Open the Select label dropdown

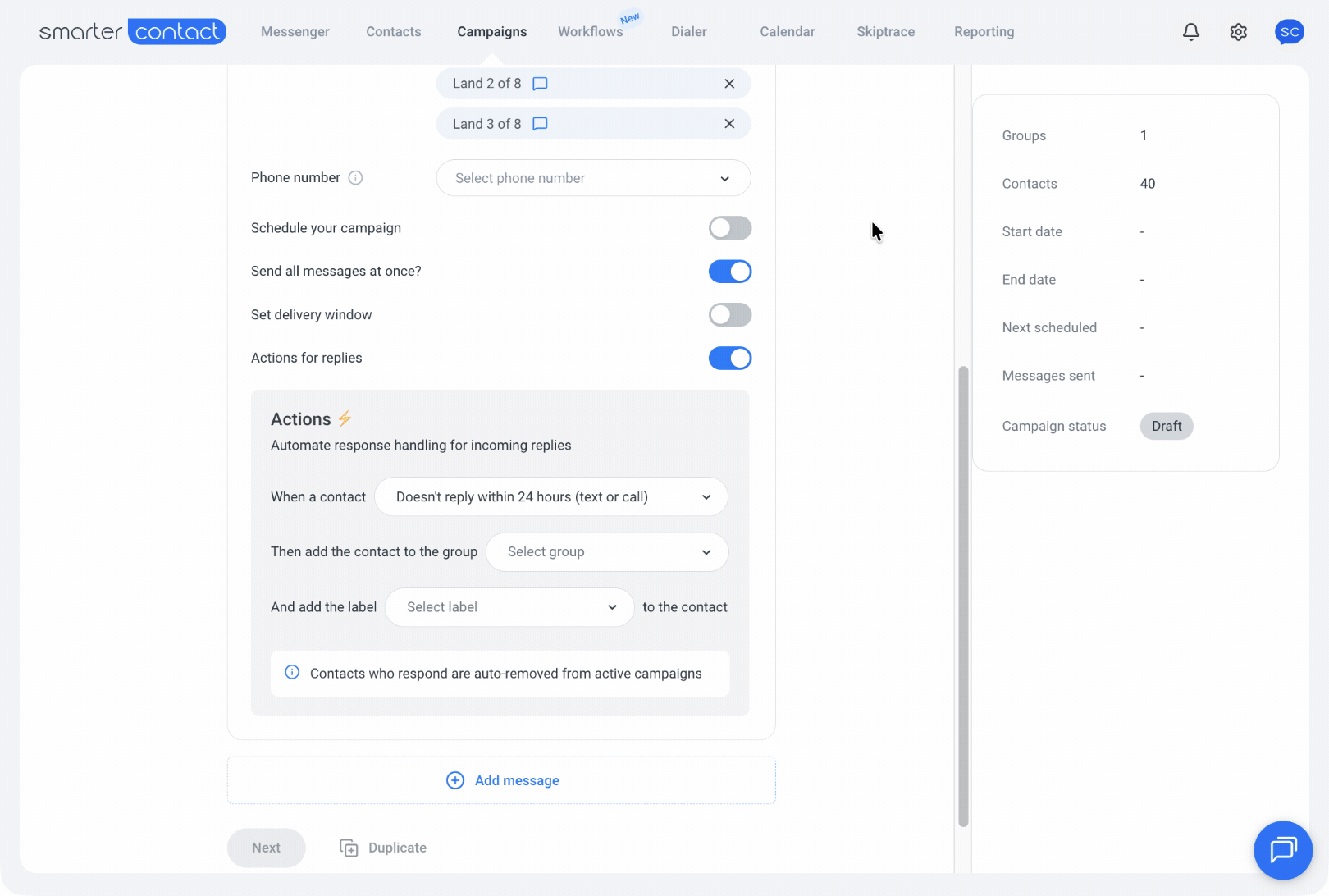click(x=509, y=607)
